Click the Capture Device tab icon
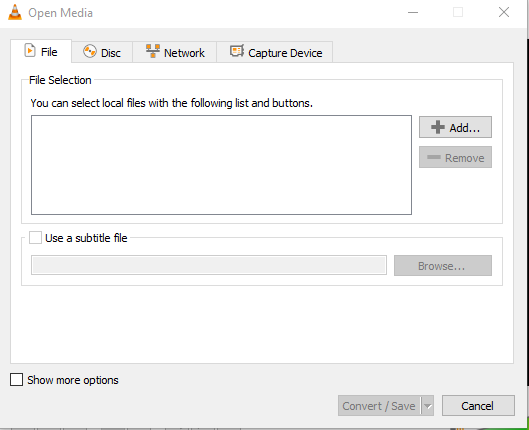The image size is (529, 430). coord(237,51)
